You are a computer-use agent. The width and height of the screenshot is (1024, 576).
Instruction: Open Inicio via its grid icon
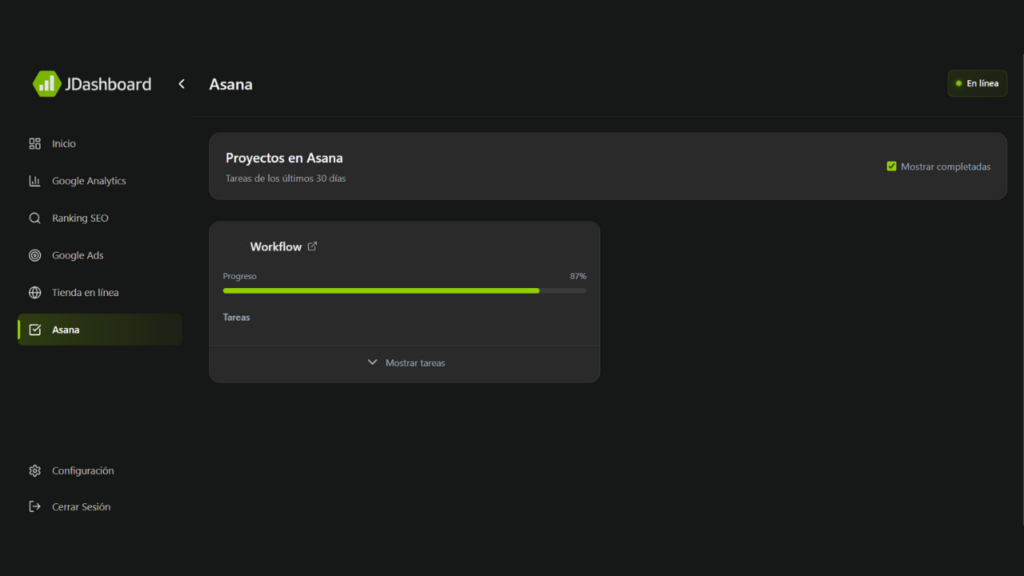coord(35,144)
